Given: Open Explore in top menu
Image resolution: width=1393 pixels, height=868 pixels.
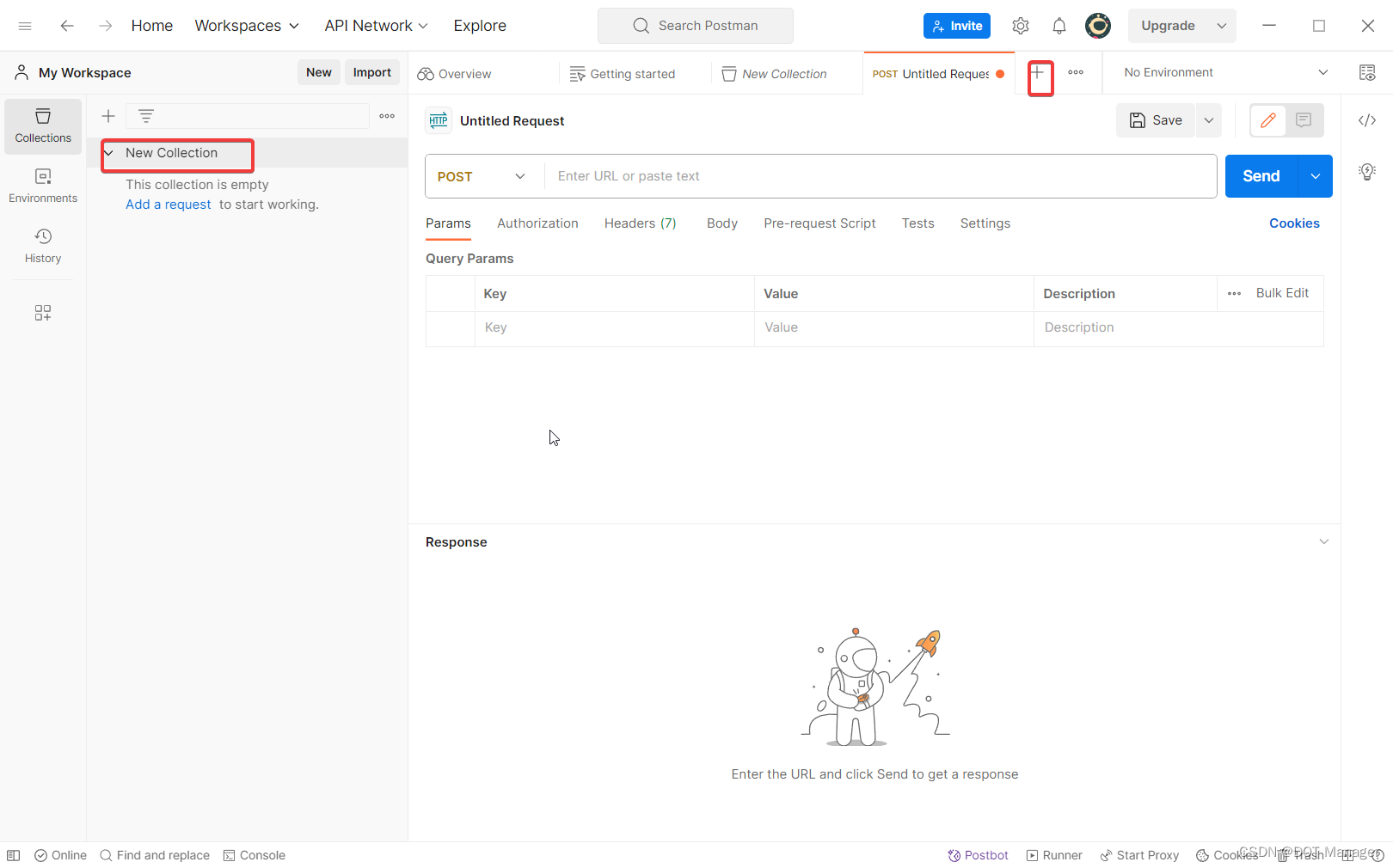Looking at the screenshot, I should (480, 26).
